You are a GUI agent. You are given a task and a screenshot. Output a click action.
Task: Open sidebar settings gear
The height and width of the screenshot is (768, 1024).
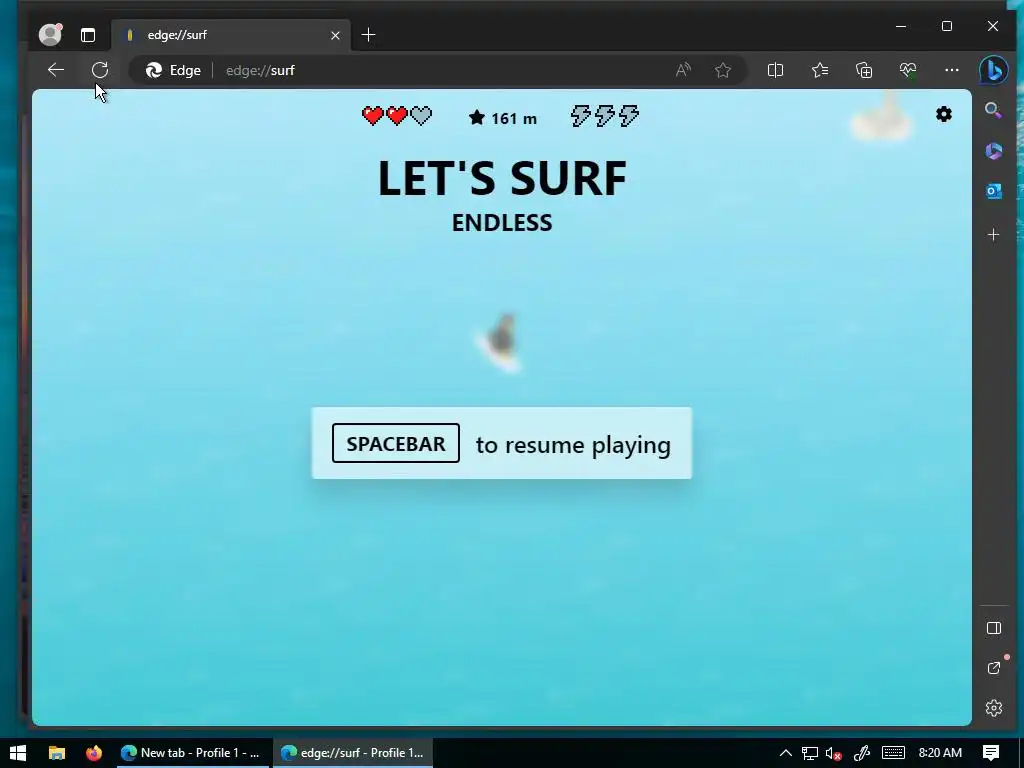(993, 708)
